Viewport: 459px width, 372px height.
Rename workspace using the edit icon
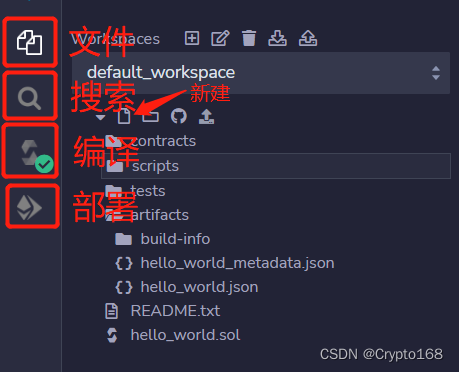[220, 38]
